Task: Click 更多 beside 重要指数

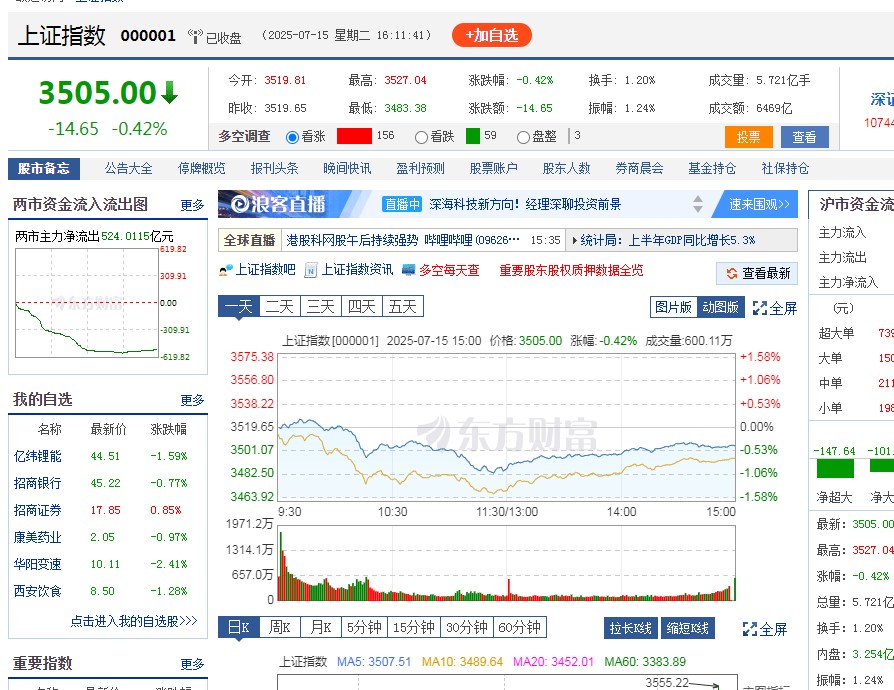Action: (x=192, y=664)
